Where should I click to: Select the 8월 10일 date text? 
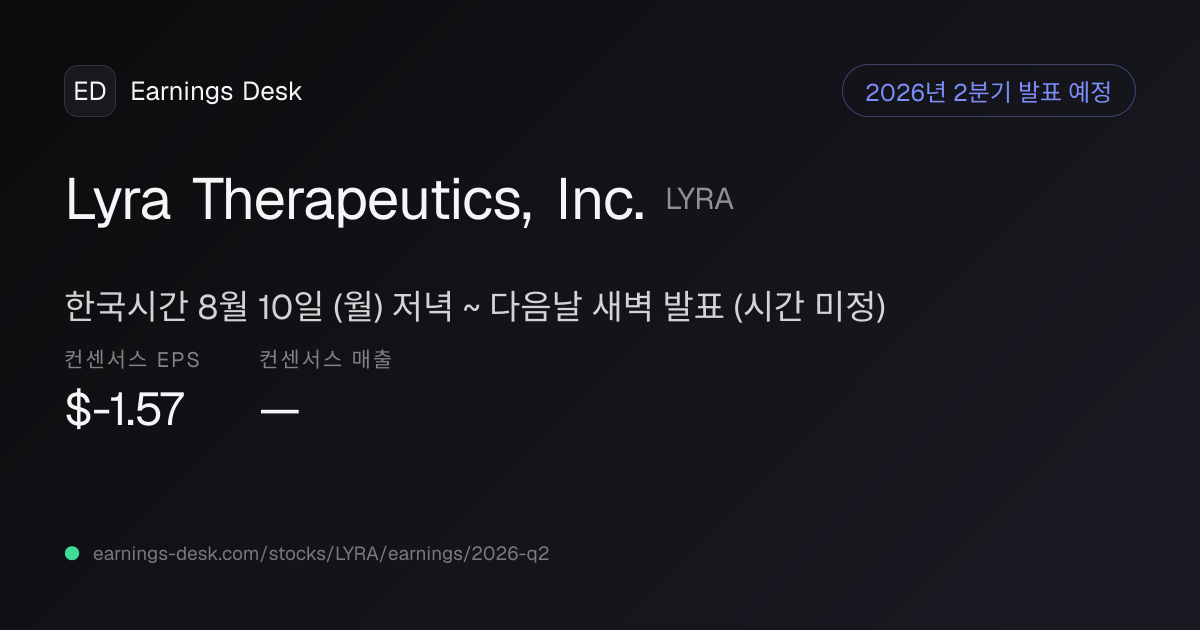pos(259,307)
